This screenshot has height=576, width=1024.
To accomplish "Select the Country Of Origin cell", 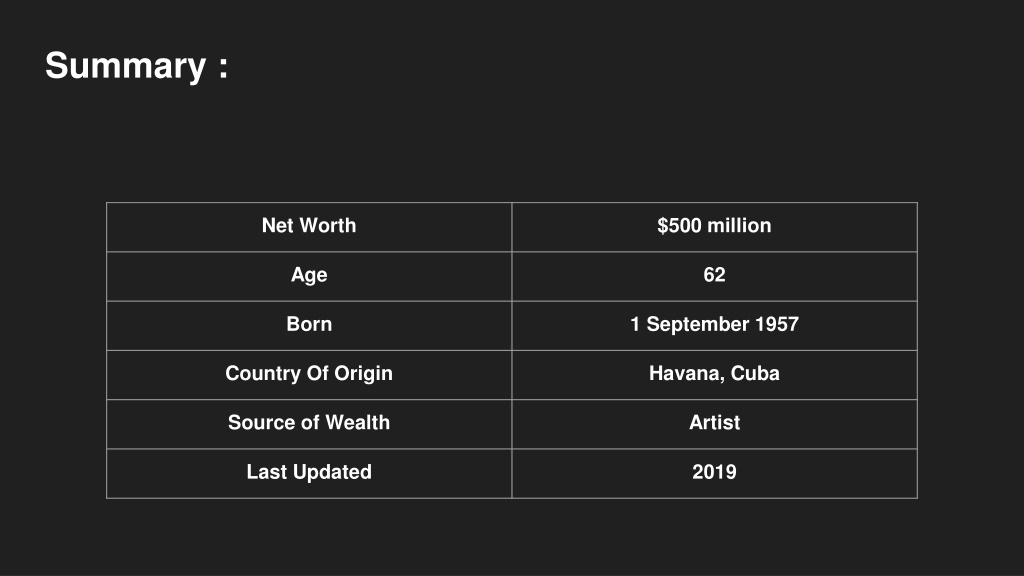I will [309, 375].
